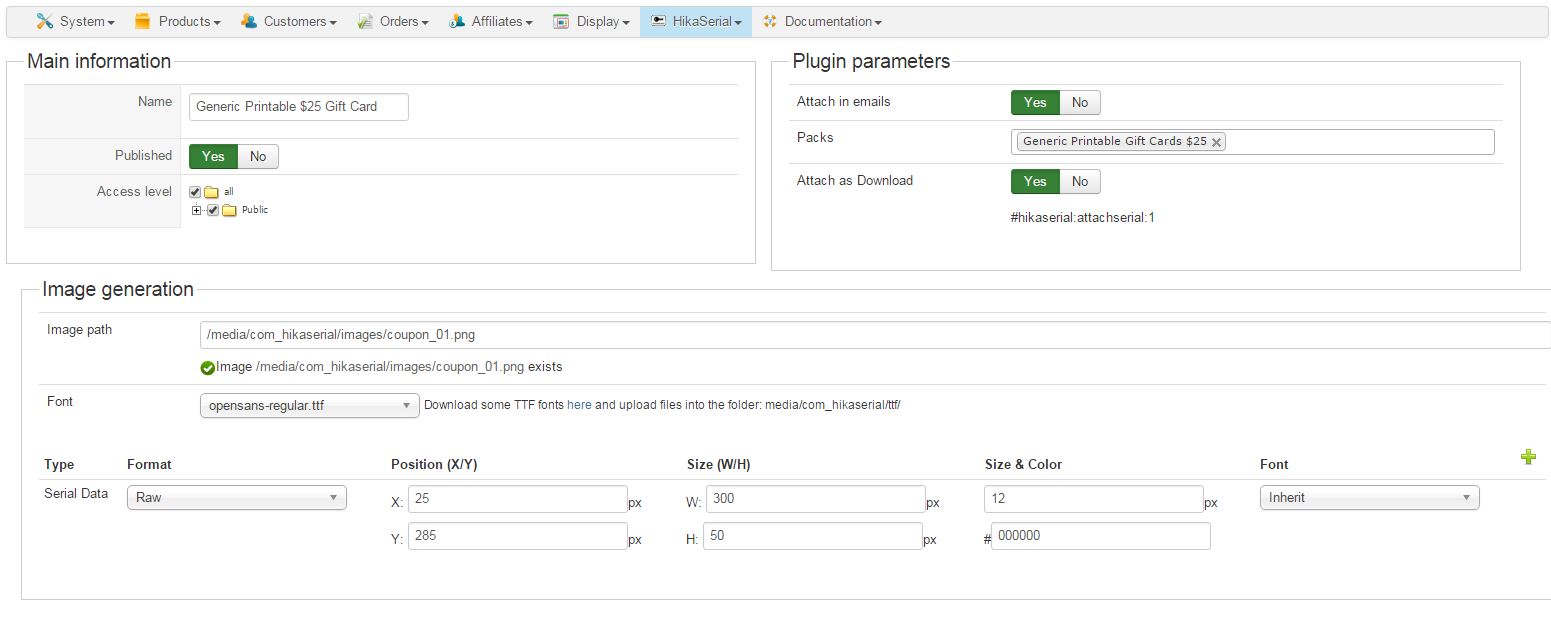The width and height of the screenshot is (1551, 621).
Task: Click the System wrench icon in menu bar
Action: 44,21
